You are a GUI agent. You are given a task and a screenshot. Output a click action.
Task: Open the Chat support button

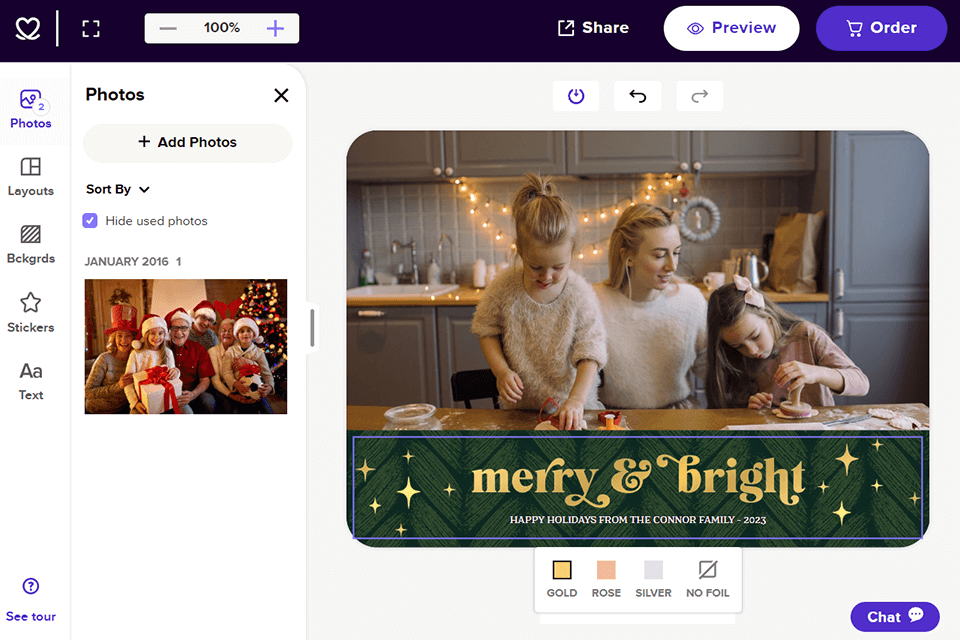[x=894, y=617]
